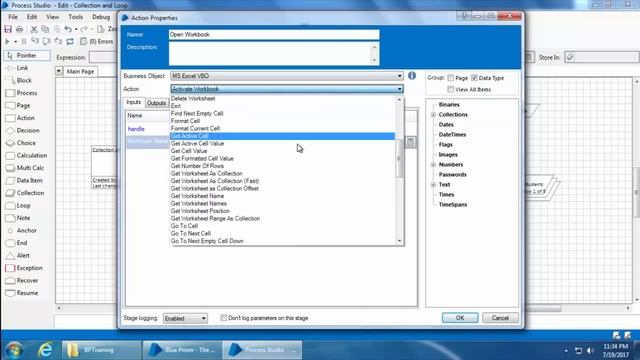Choose Get Worksheet As Collection from list
Screen dimensions: 640x360
pyautogui.click(x=282, y=173)
